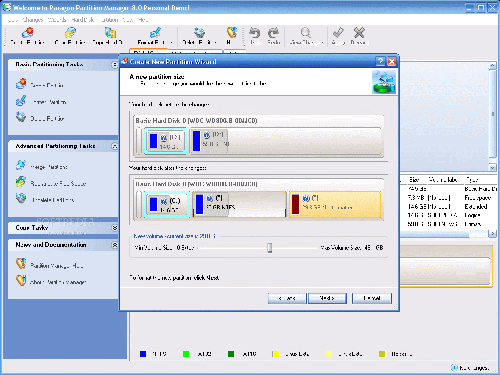Open the dropdown arrow beside Format Partition in the toolbar
Image resolution: width=500 pixels, height=375 pixels.
click(x=172, y=42)
